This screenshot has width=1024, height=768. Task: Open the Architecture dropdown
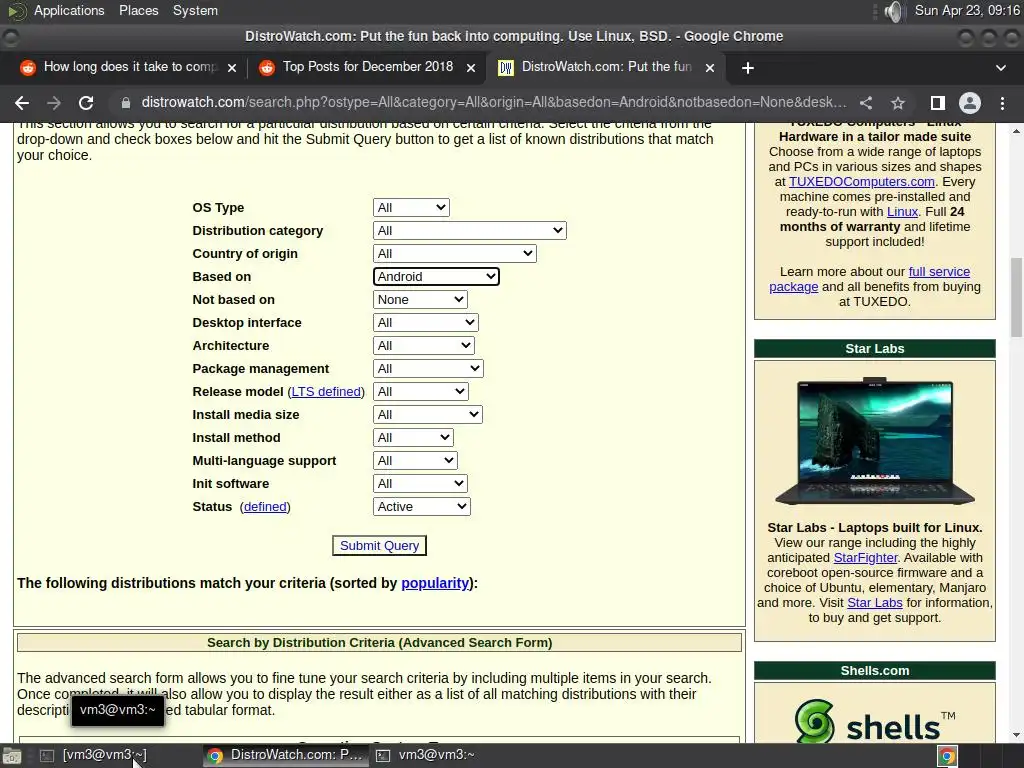[x=424, y=345]
